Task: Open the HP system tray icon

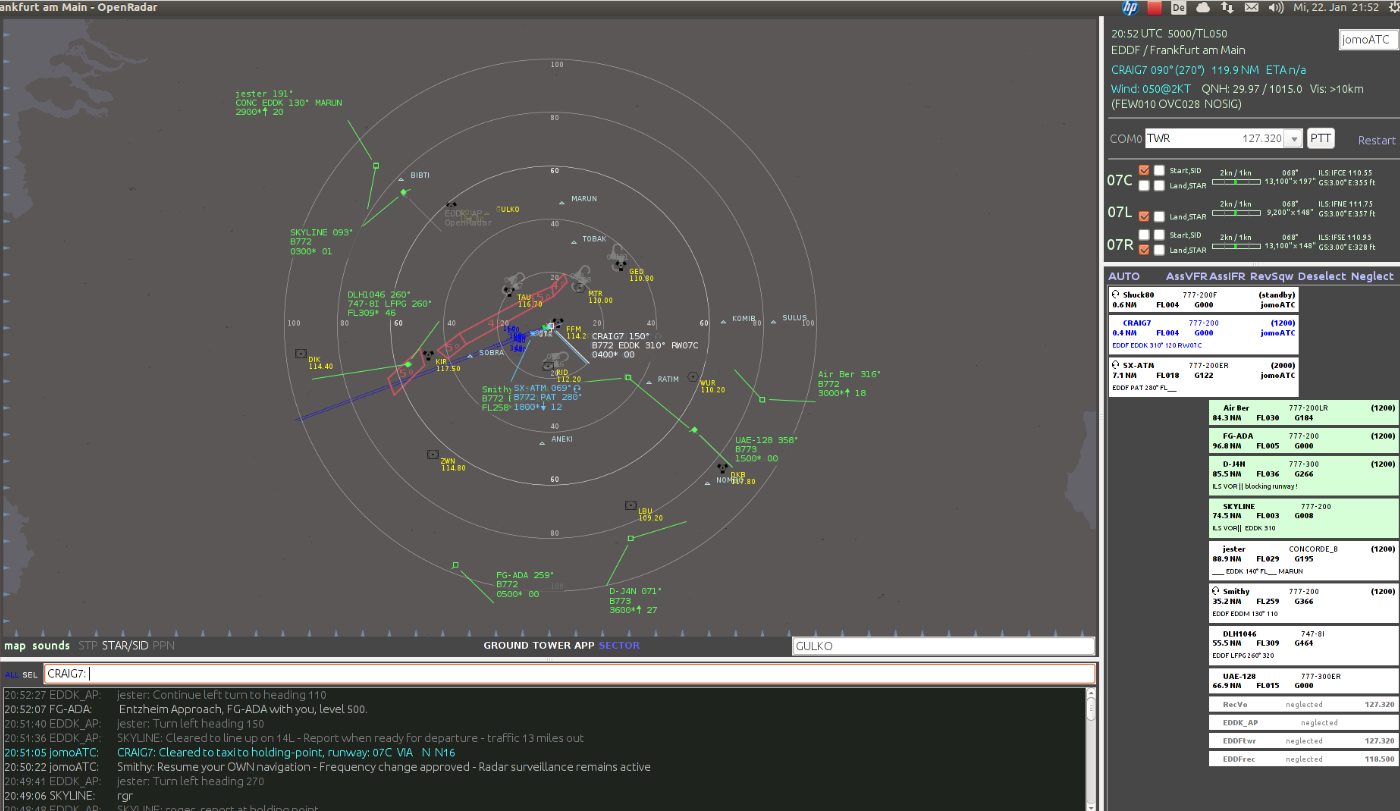Action: [x=1130, y=7]
